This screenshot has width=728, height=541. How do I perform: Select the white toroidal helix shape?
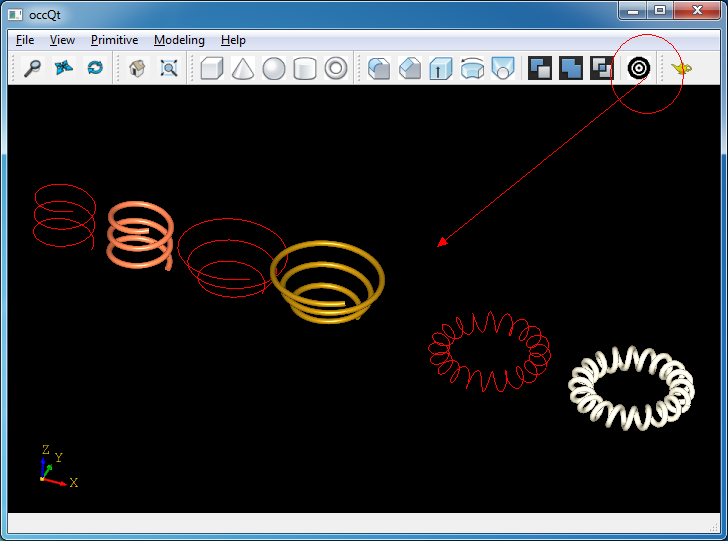pos(631,387)
